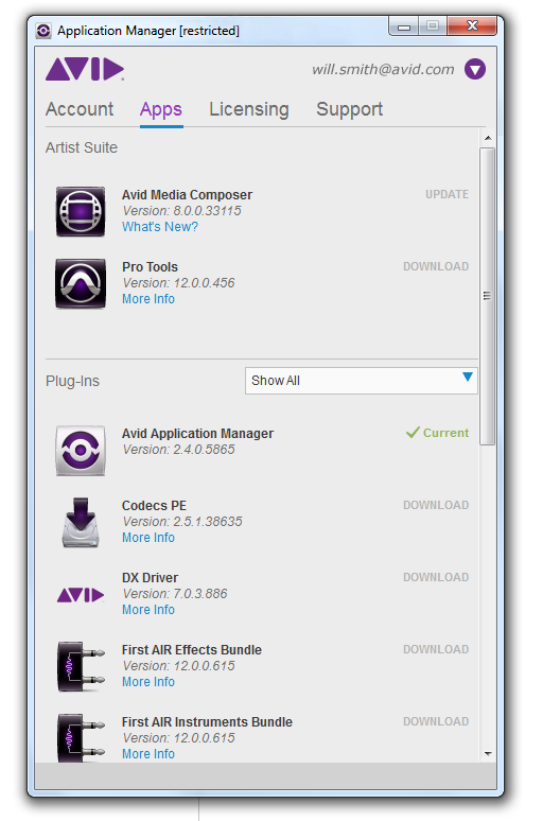542x821 pixels.
Task: Click the Codecs PE download icon
Action: (x=81, y=523)
